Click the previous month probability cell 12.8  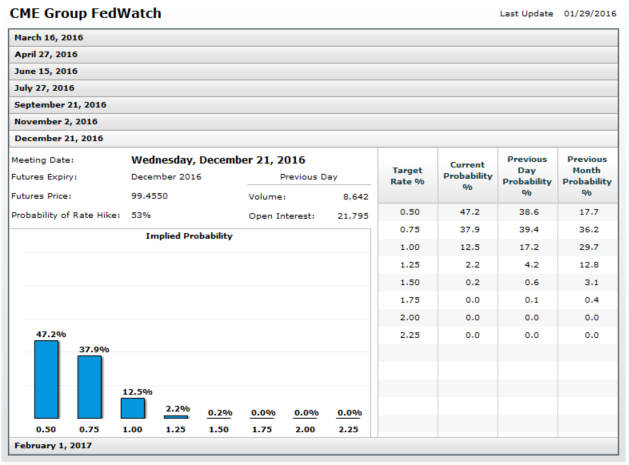coord(589,265)
